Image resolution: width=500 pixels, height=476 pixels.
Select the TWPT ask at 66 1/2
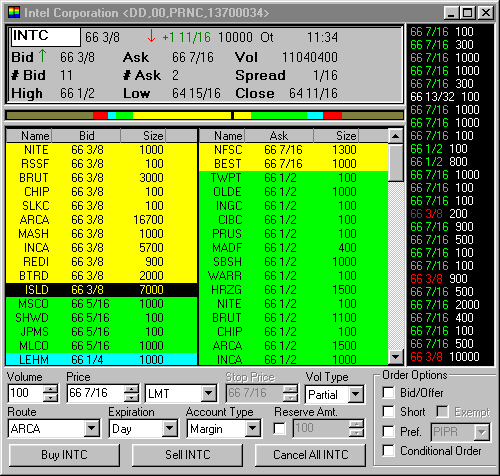tap(293, 178)
